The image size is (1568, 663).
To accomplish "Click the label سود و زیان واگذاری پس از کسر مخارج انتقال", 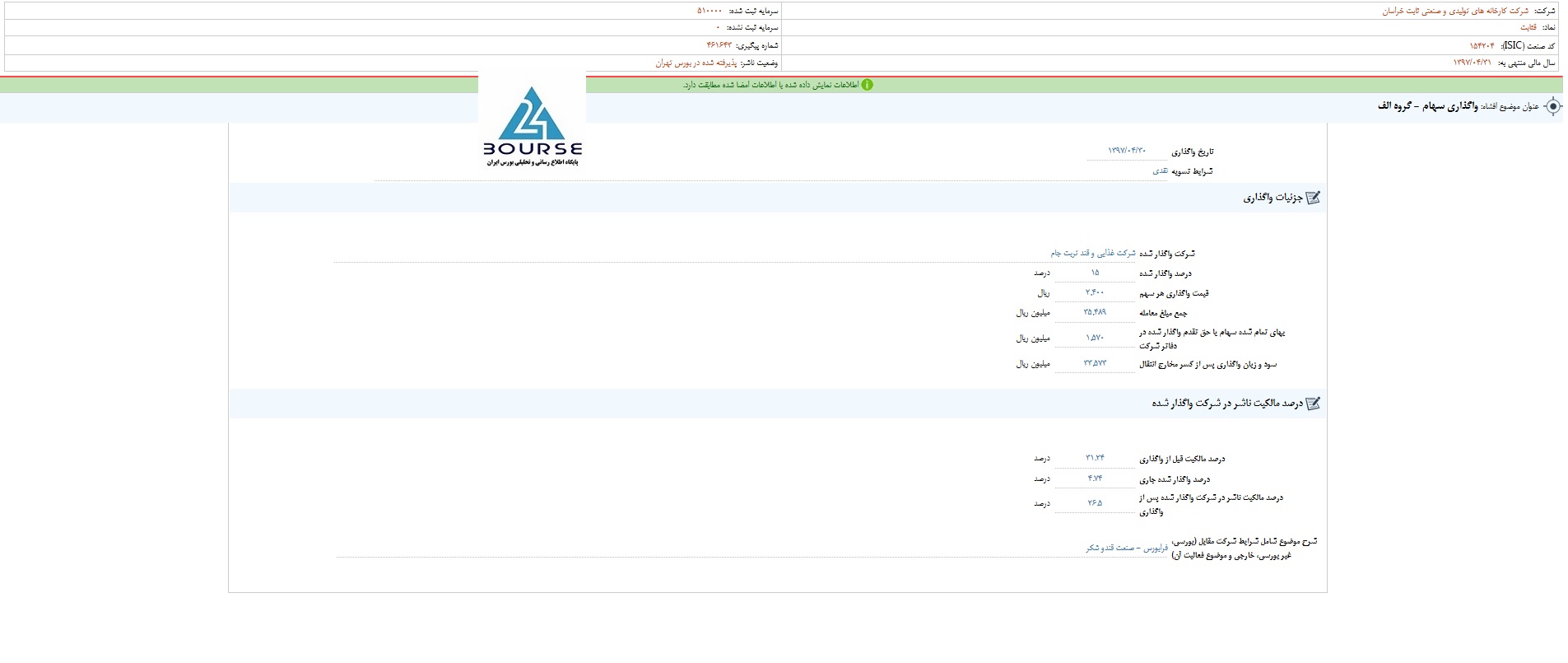I will tap(1208, 364).
